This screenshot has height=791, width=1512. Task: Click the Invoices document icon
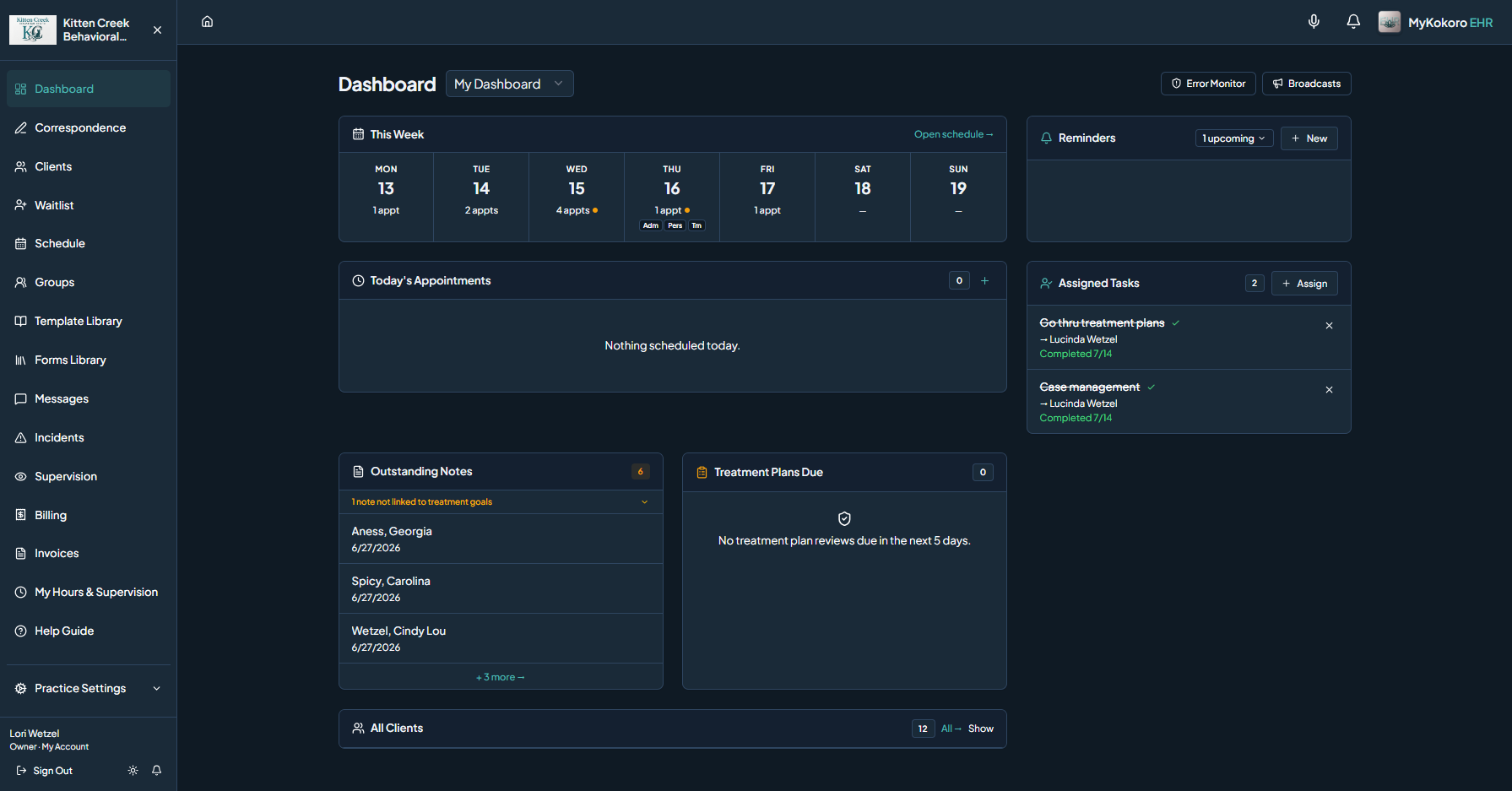(21, 553)
